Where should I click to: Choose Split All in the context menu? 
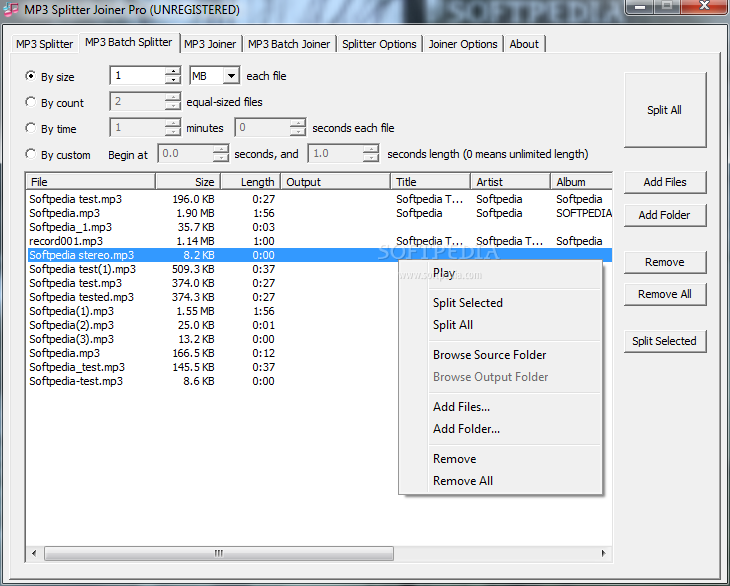[x=500, y=325]
